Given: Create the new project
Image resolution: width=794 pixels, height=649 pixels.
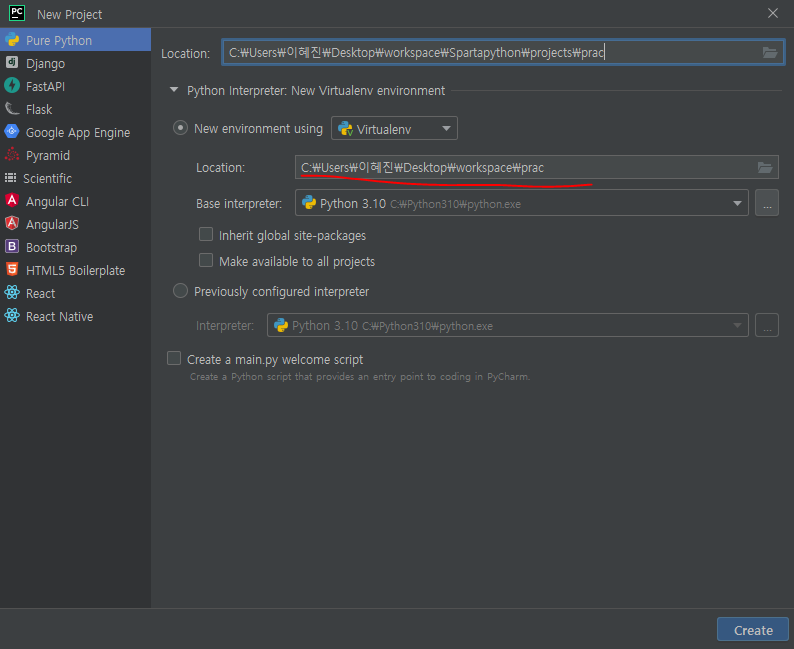Looking at the screenshot, I should [753, 630].
